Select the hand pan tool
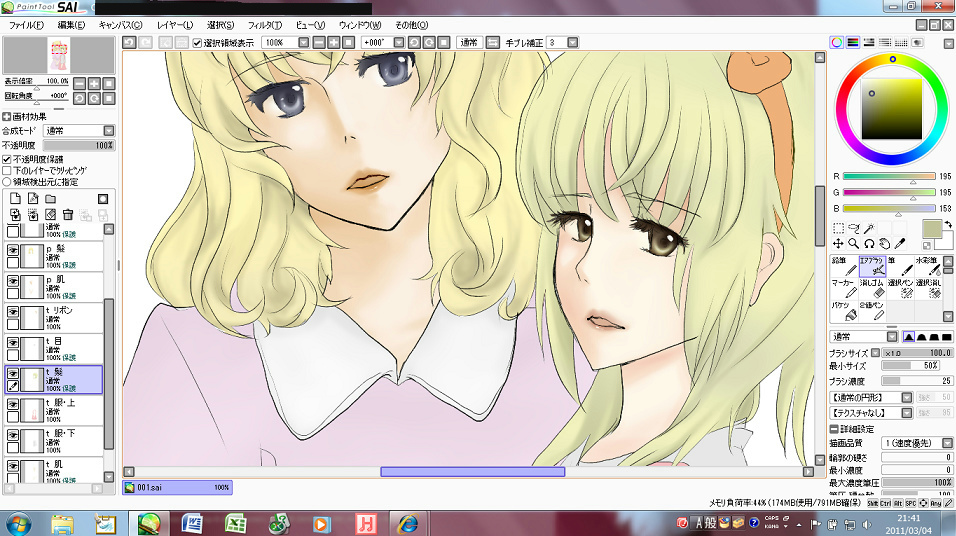This screenshot has height=536, width=956. tap(884, 243)
